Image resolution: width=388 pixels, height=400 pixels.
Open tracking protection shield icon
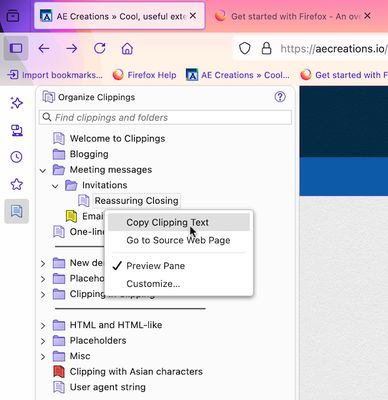pyautogui.click(x=245, y=49)
